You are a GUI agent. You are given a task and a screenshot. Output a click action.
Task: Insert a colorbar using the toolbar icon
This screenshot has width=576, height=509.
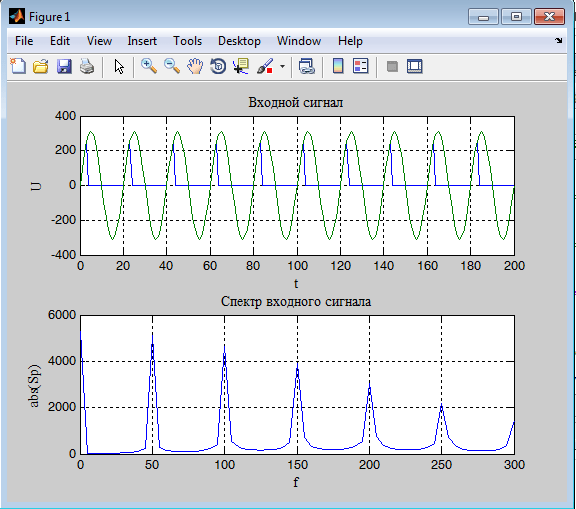click(338, 66)
